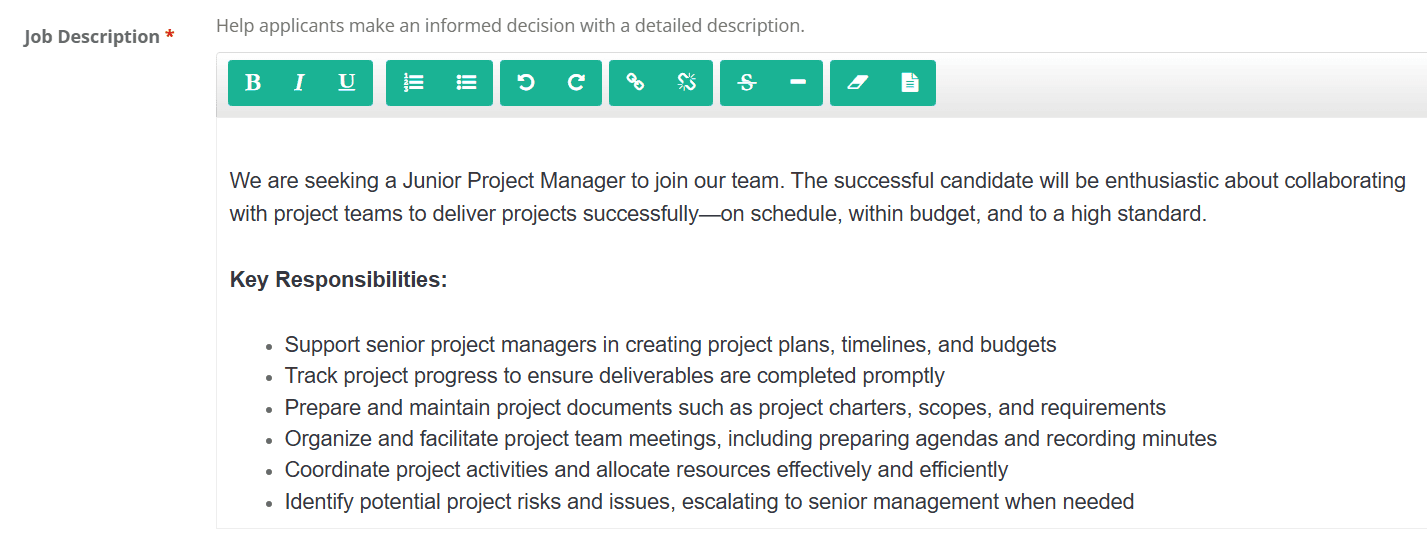Insert a hyperlink with the link icon
Screen dimensions: 1427x538
point(635,83)
